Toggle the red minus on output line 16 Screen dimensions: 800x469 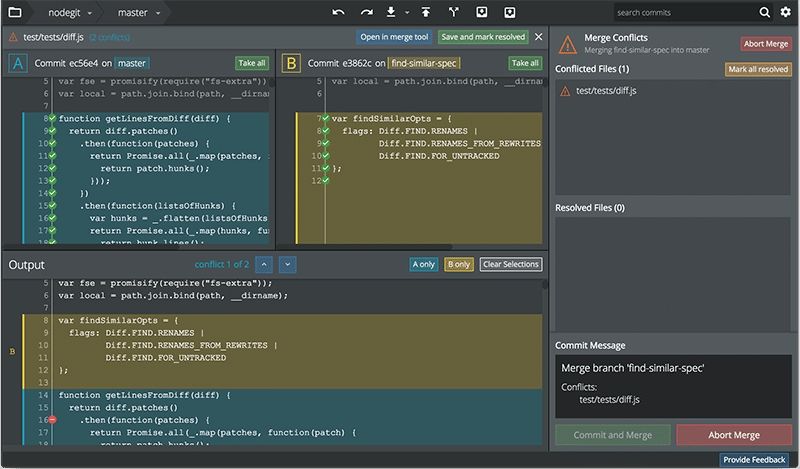coord(53,420)
